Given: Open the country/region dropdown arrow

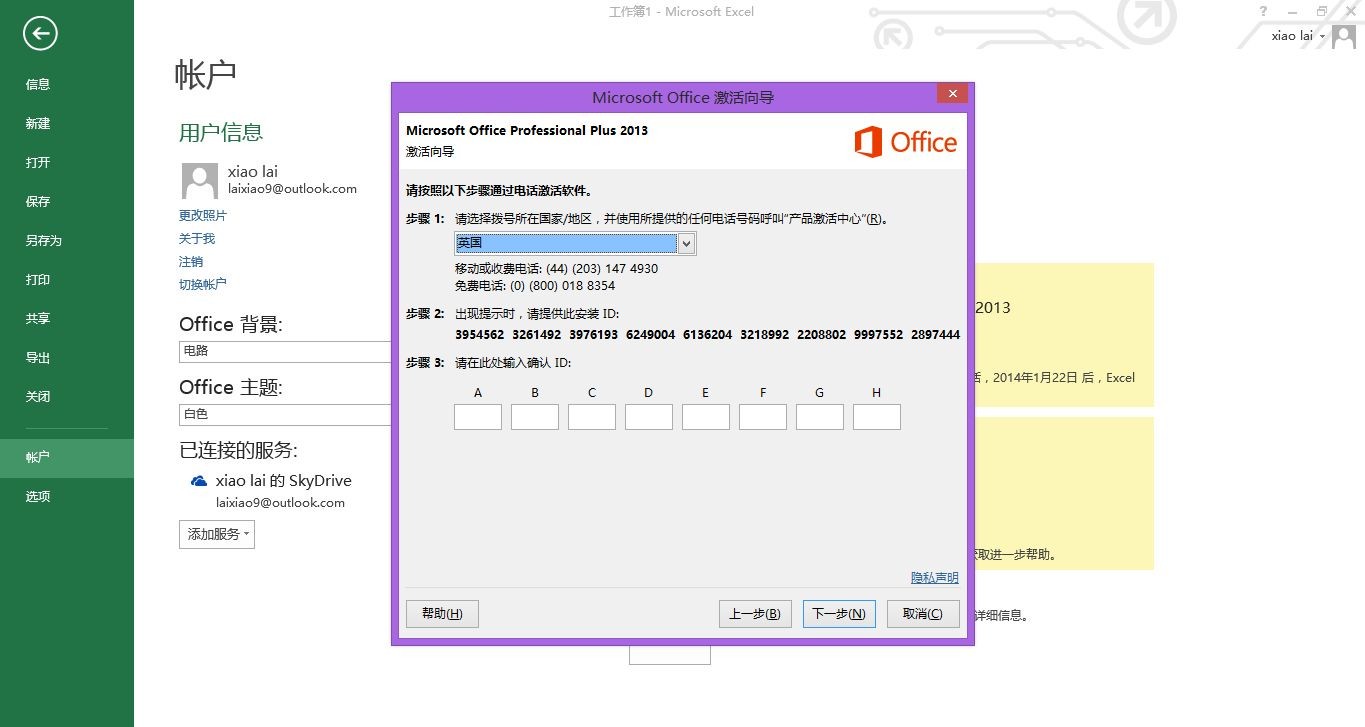Looking at the screenshot, I should coord(686,243).
